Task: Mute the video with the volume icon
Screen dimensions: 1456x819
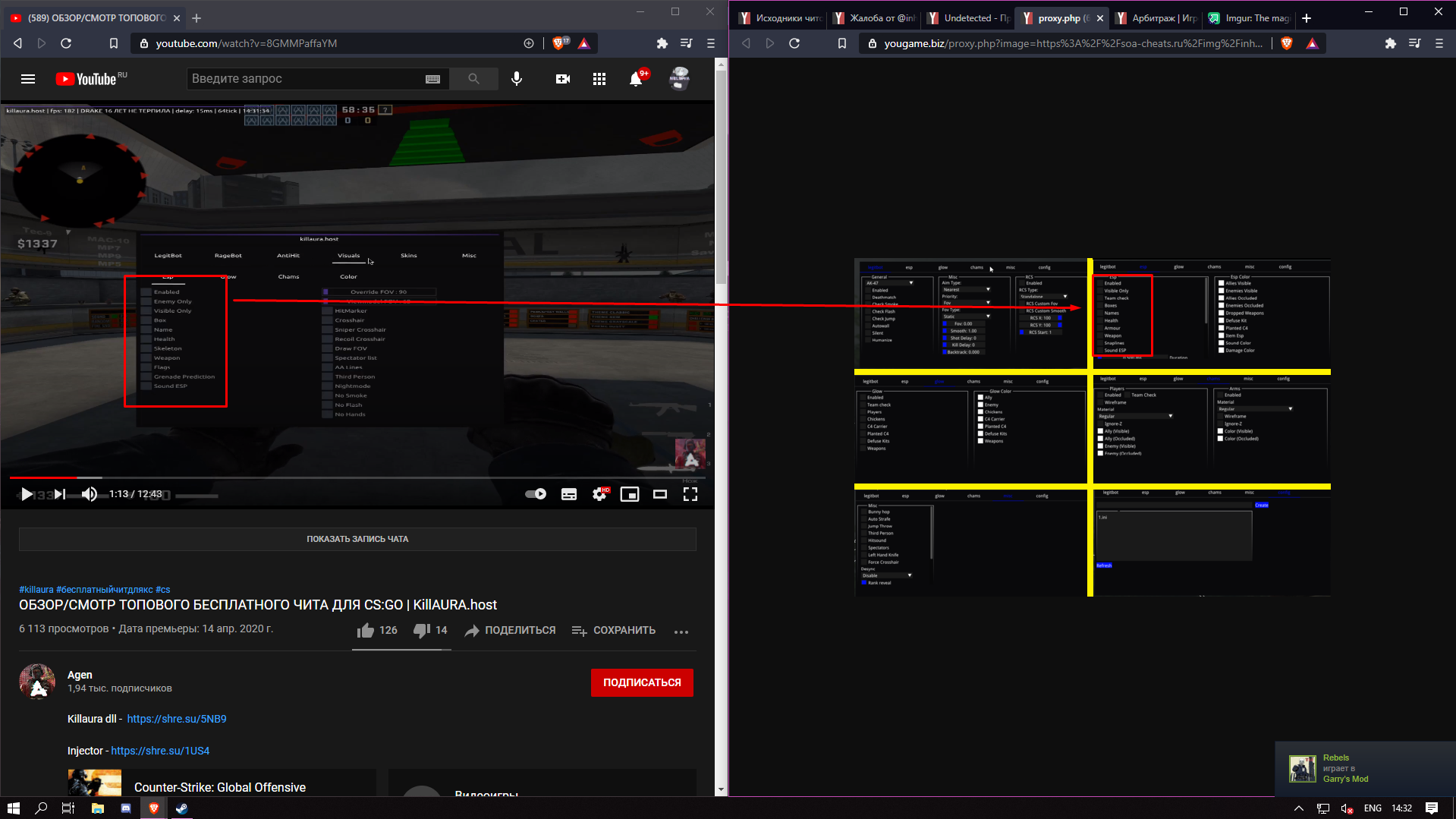Action: click(90, 494)
